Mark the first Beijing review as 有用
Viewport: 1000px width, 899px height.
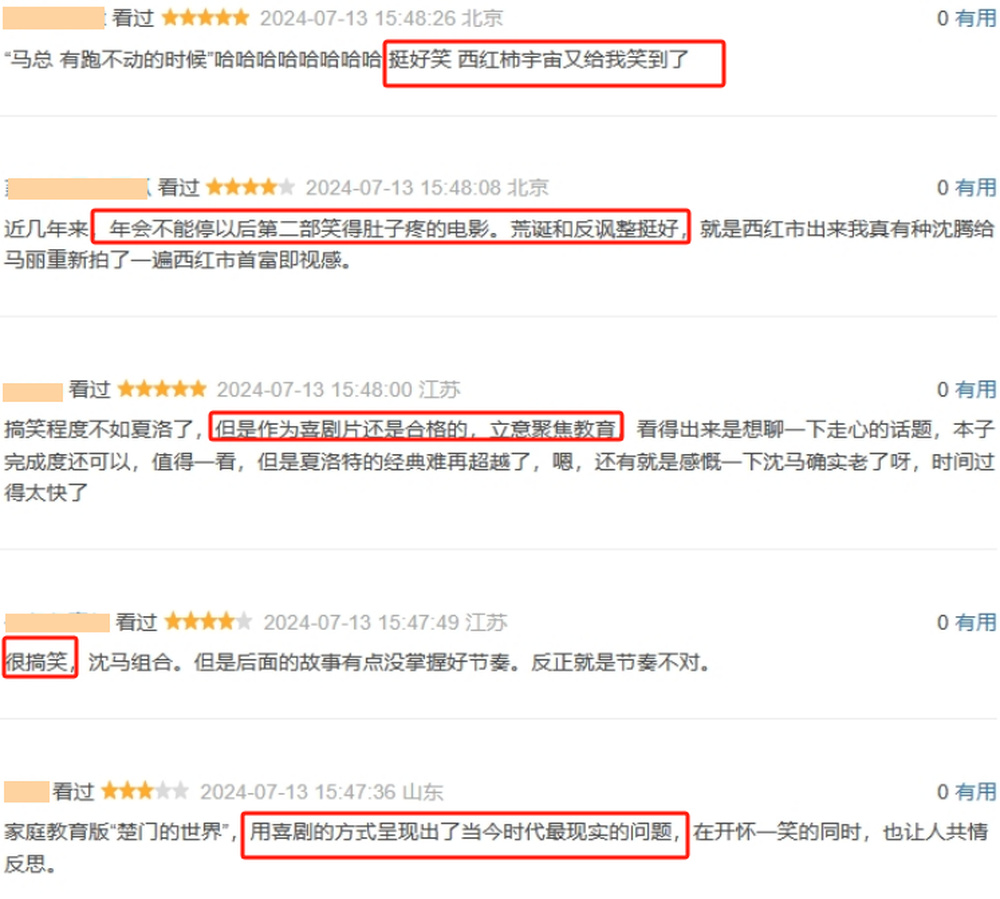pyautogui.click(x=975, y=18)
